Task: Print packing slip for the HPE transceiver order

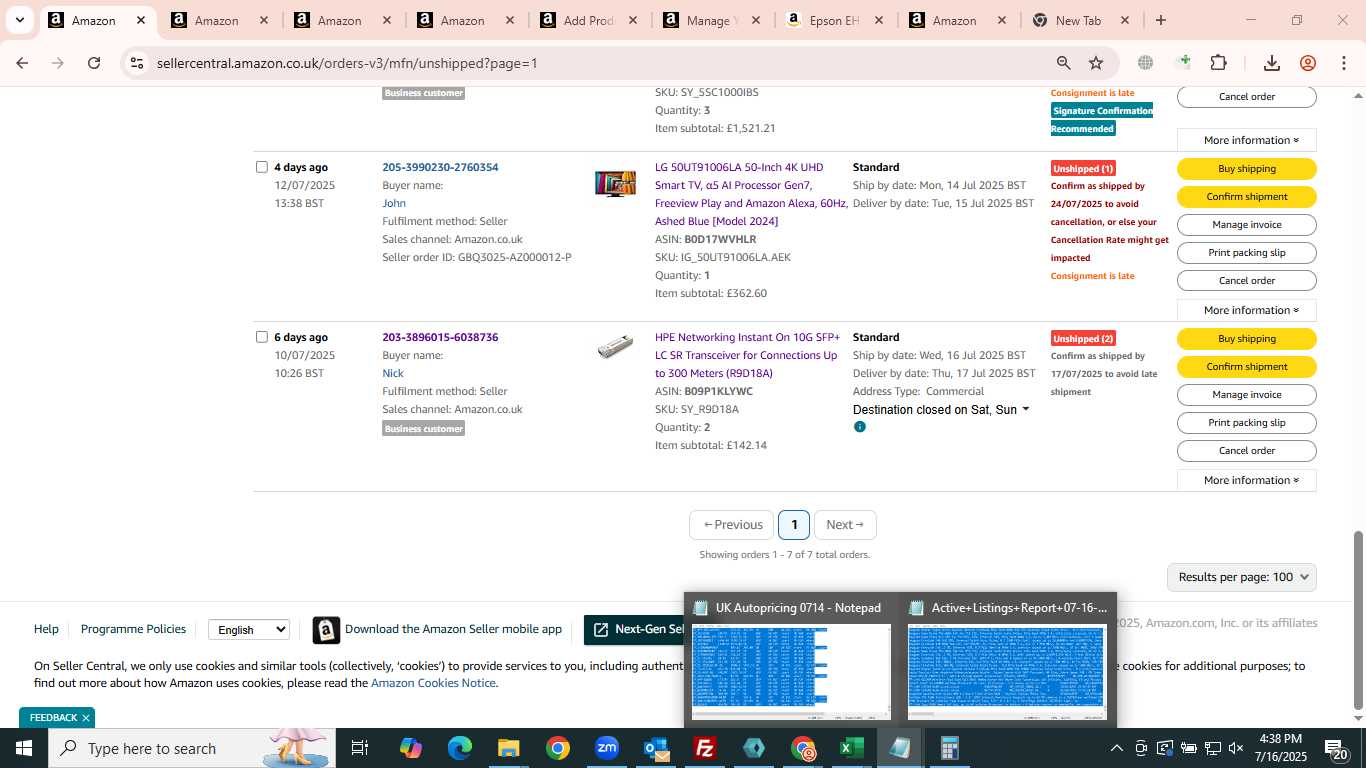Action: pos(1246,422)
